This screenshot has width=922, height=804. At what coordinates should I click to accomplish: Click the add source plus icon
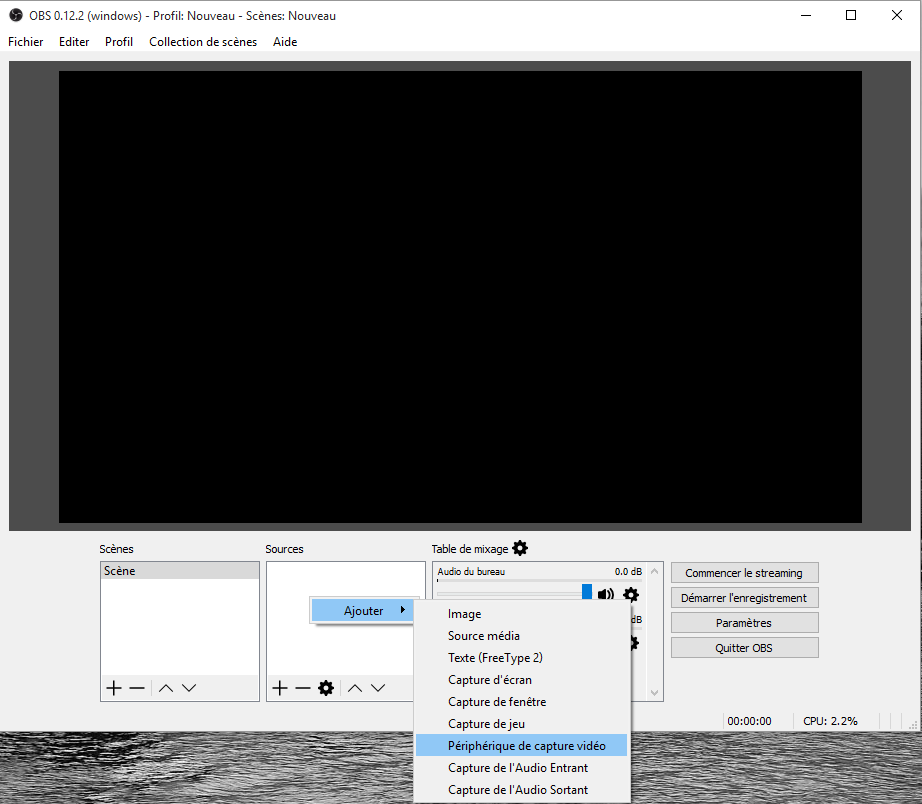(279, 688)
